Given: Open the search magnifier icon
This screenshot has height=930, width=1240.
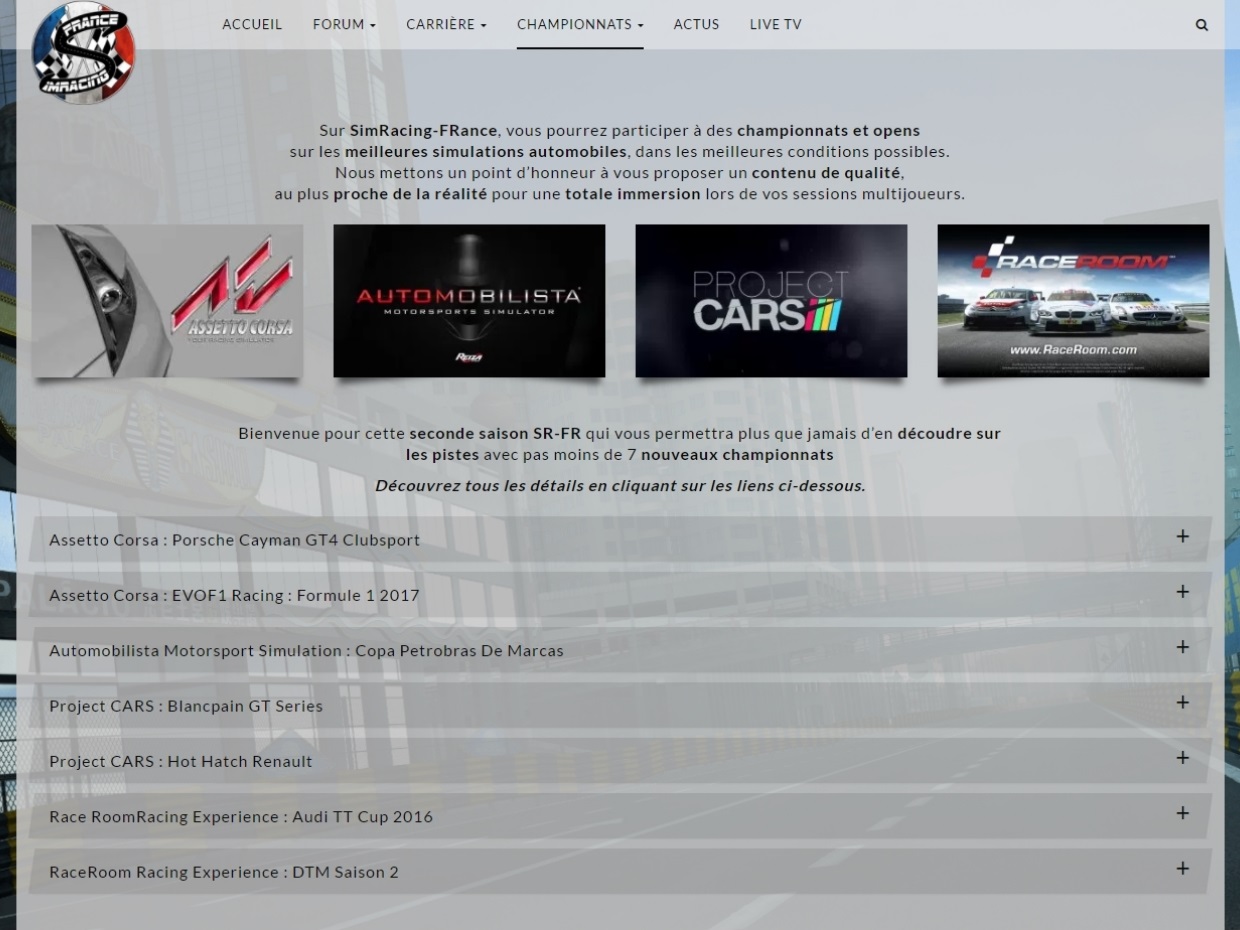Looking at the screenshot, I should pyautogui.click(x=1202, y=25).
